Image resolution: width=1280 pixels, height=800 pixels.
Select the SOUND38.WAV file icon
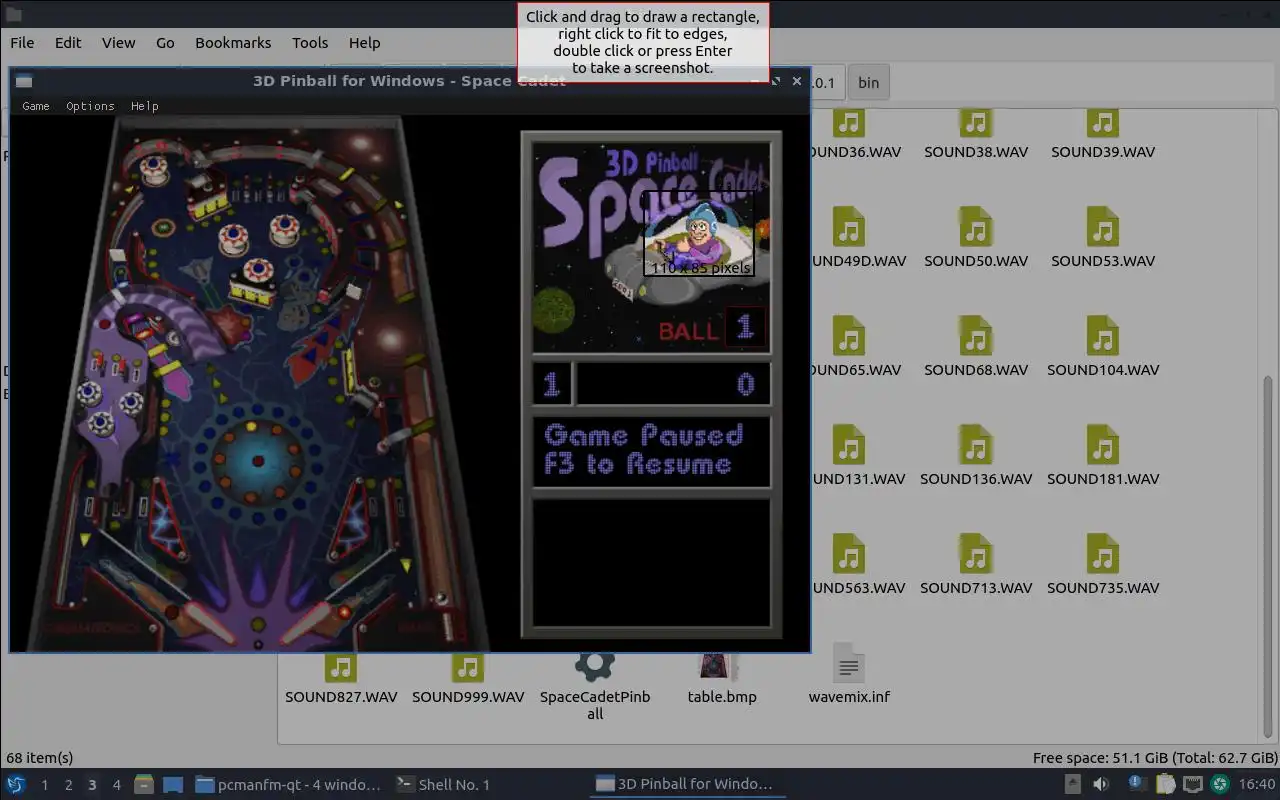pyautogui.click(x=976, y=123)
